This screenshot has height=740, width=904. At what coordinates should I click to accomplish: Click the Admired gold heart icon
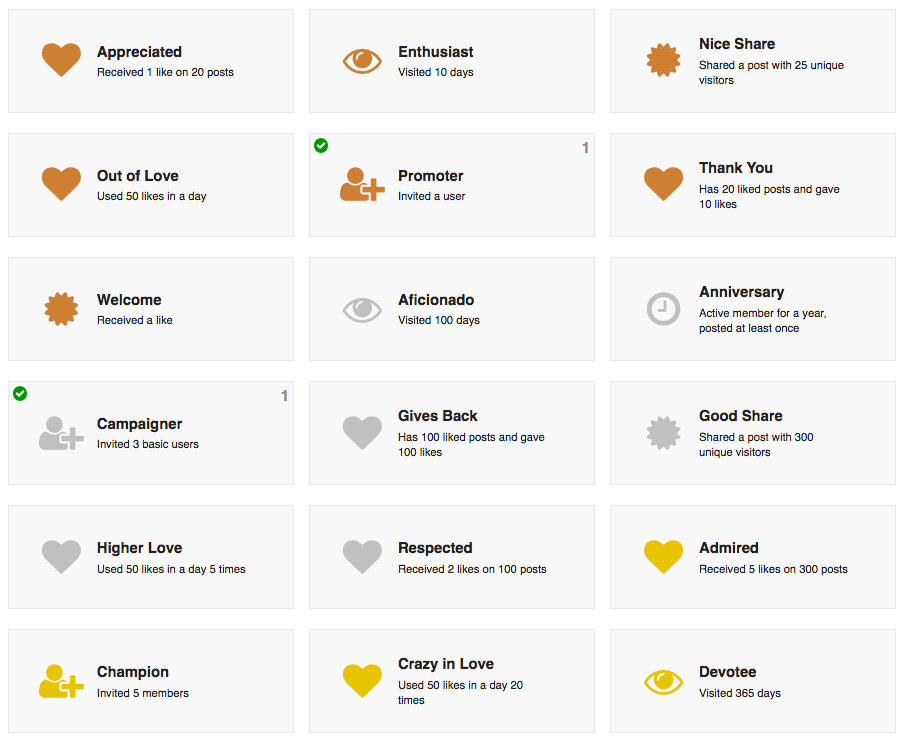pyautogui.click(x=663, y=557)
